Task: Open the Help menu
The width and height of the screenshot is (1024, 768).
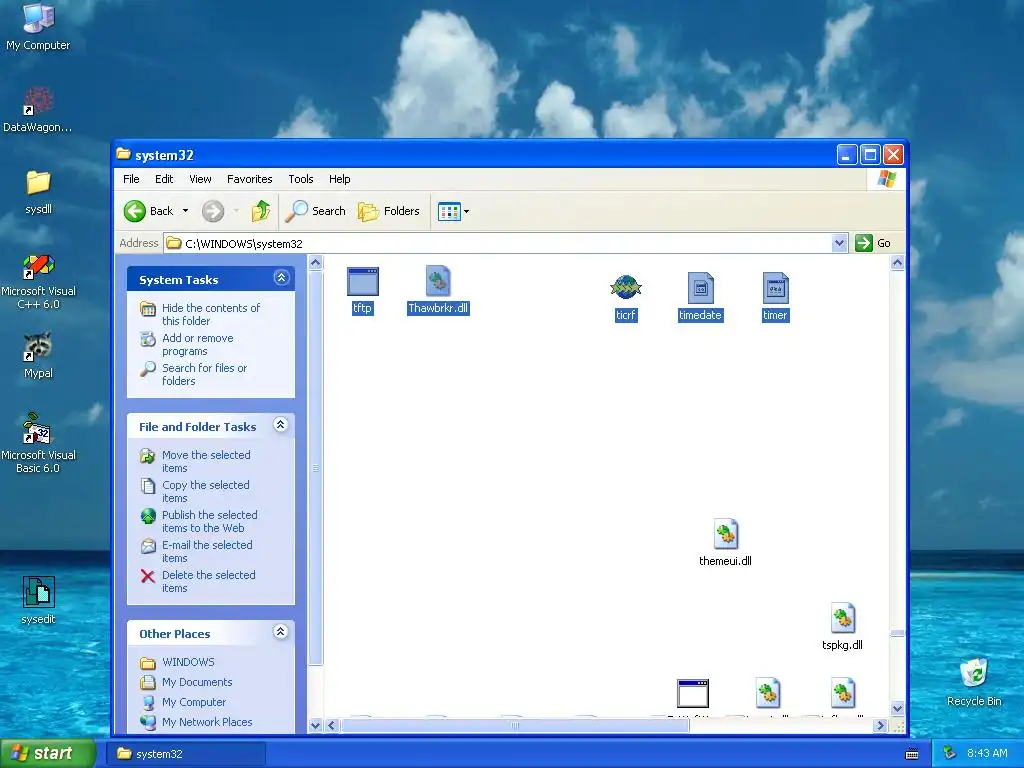Action: (x=339, y=179)
